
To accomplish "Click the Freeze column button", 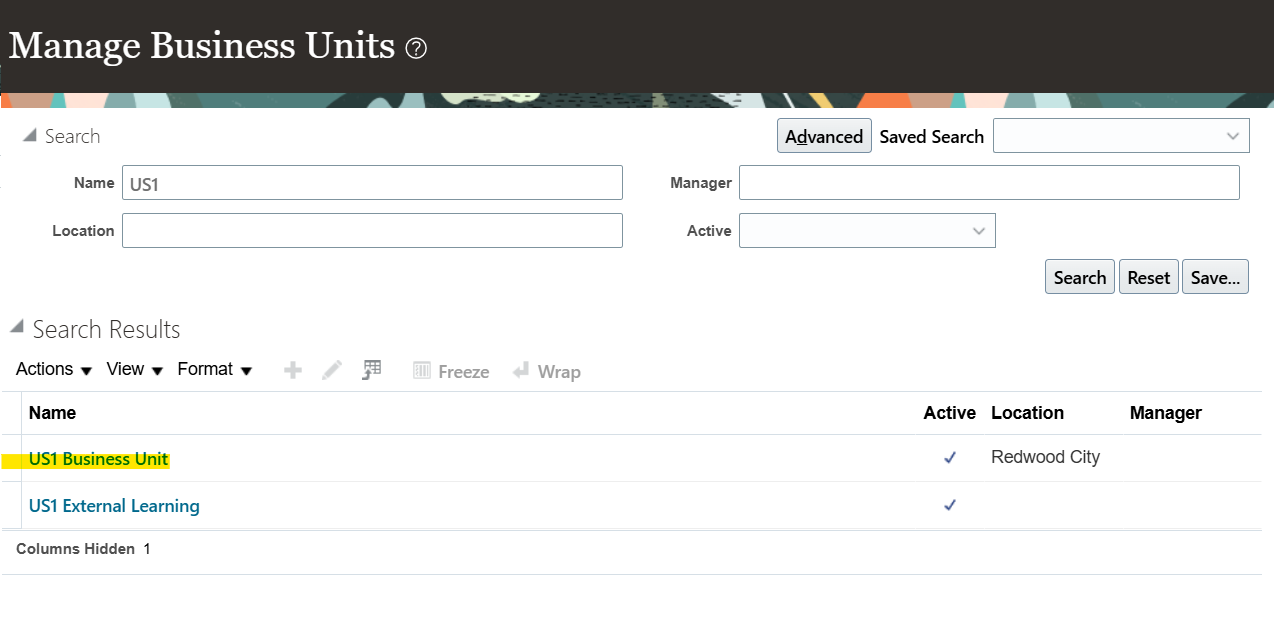I will (x=451, y=372).
